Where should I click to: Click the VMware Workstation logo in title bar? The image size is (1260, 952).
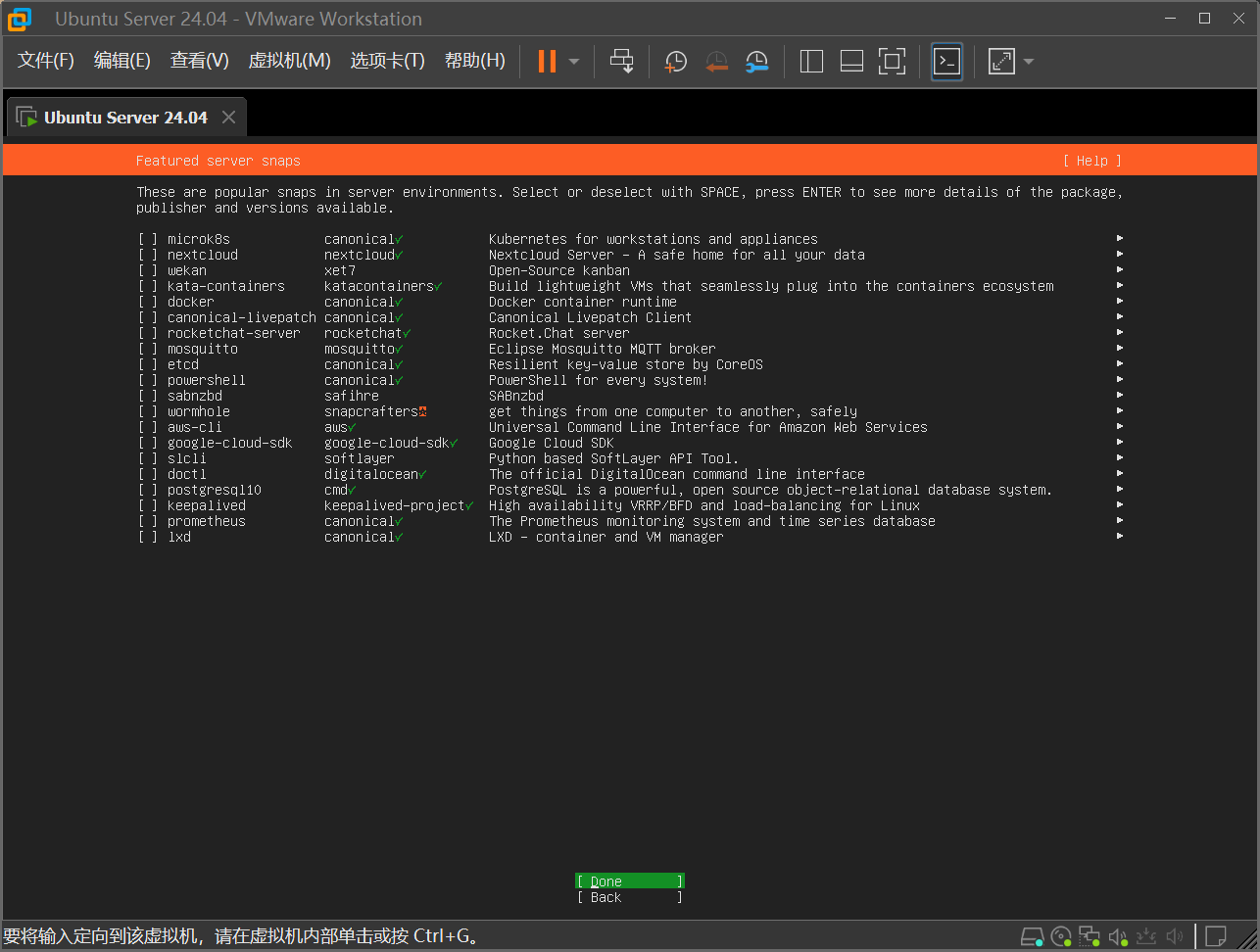(x=20, y=19)
